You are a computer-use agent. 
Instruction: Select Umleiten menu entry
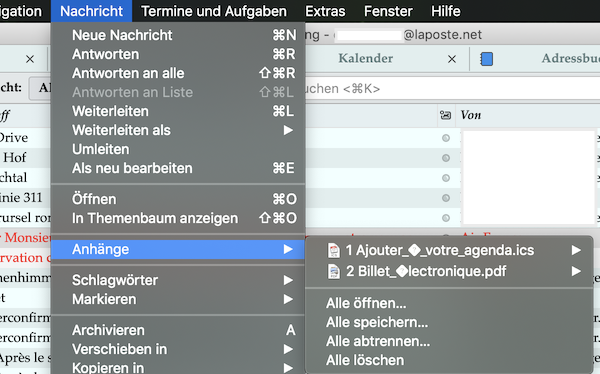(x=178, y=149)
